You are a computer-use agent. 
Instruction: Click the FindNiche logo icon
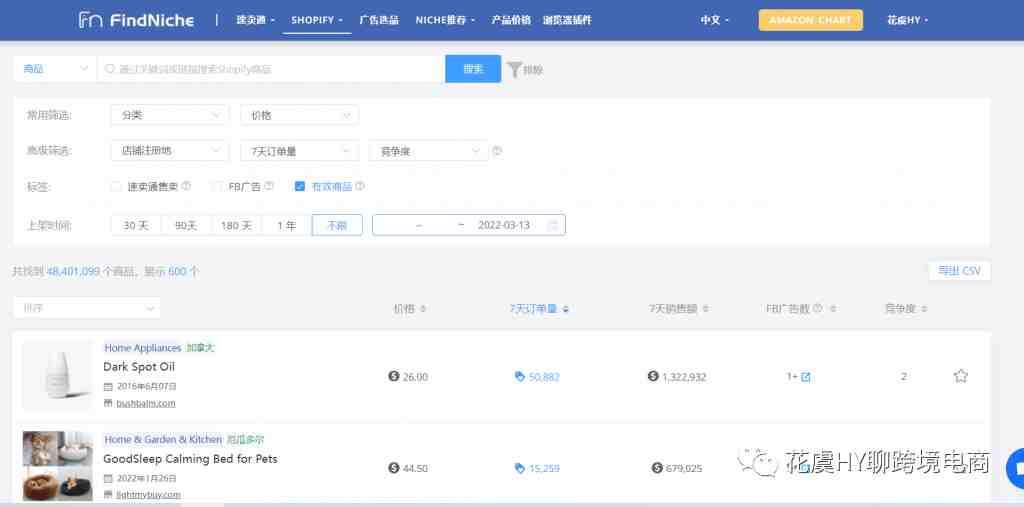click(x=90, y=20)
